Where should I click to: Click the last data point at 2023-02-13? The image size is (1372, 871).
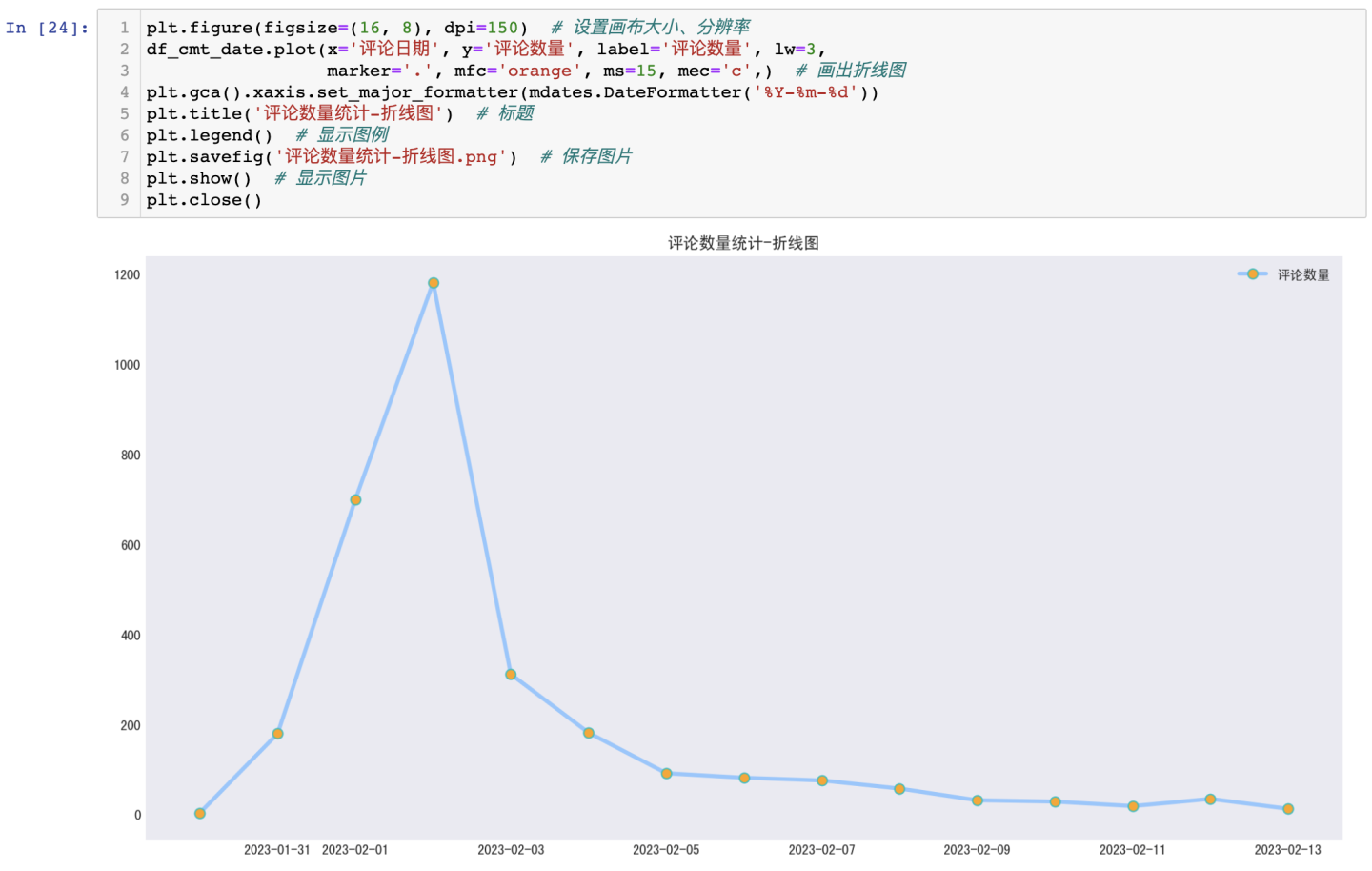pyautogui.click(x=1288, y=809)
